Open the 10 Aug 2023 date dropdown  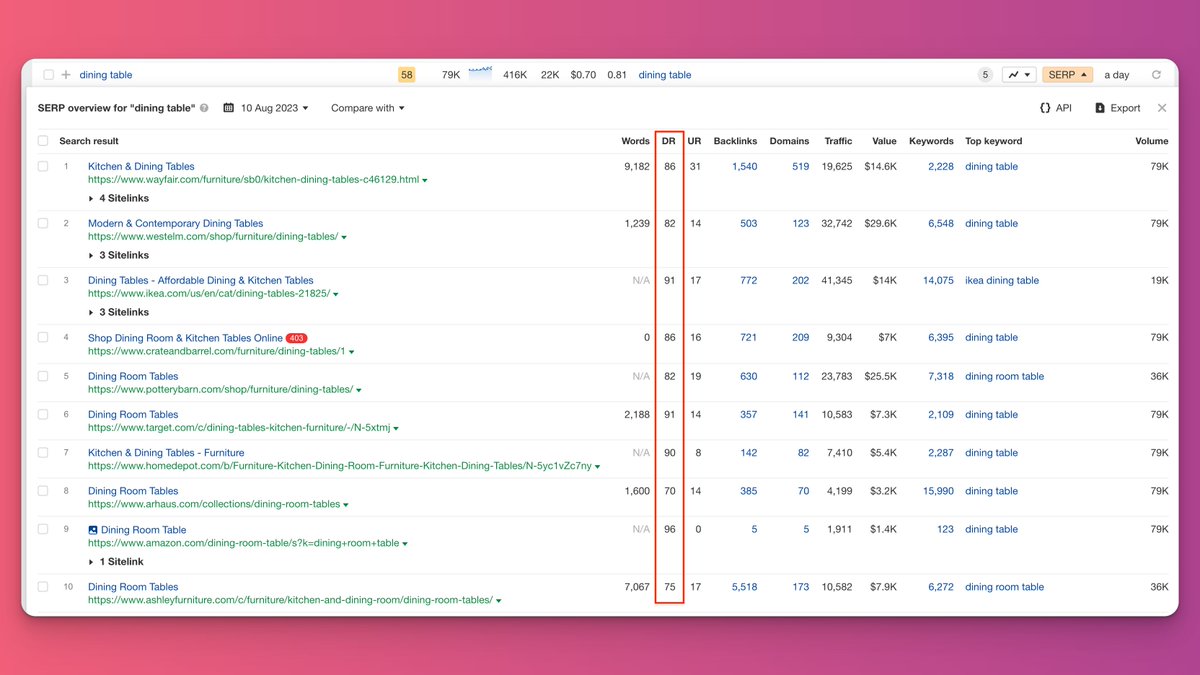(266, 108)
